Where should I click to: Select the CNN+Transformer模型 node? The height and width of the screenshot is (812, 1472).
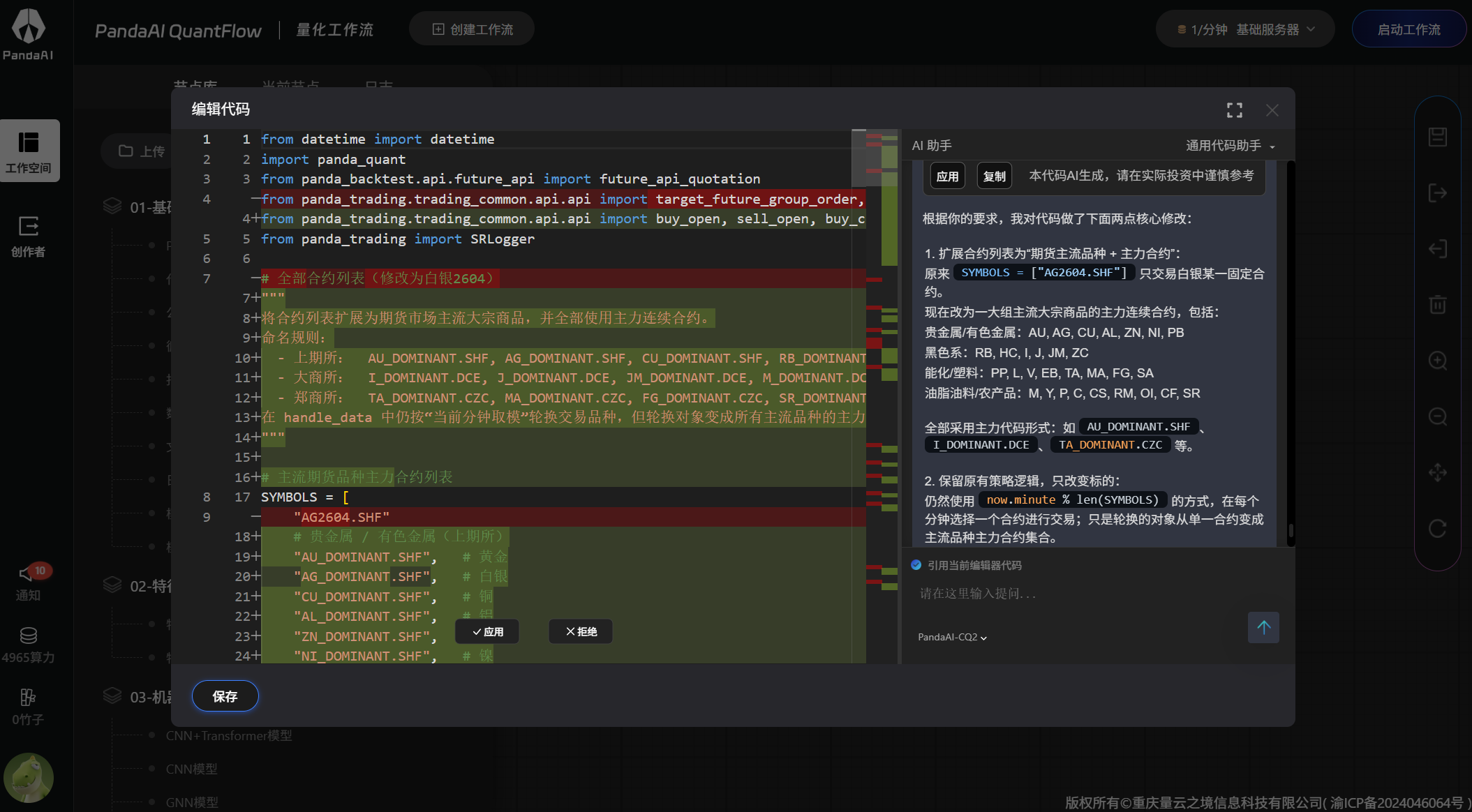229,735
